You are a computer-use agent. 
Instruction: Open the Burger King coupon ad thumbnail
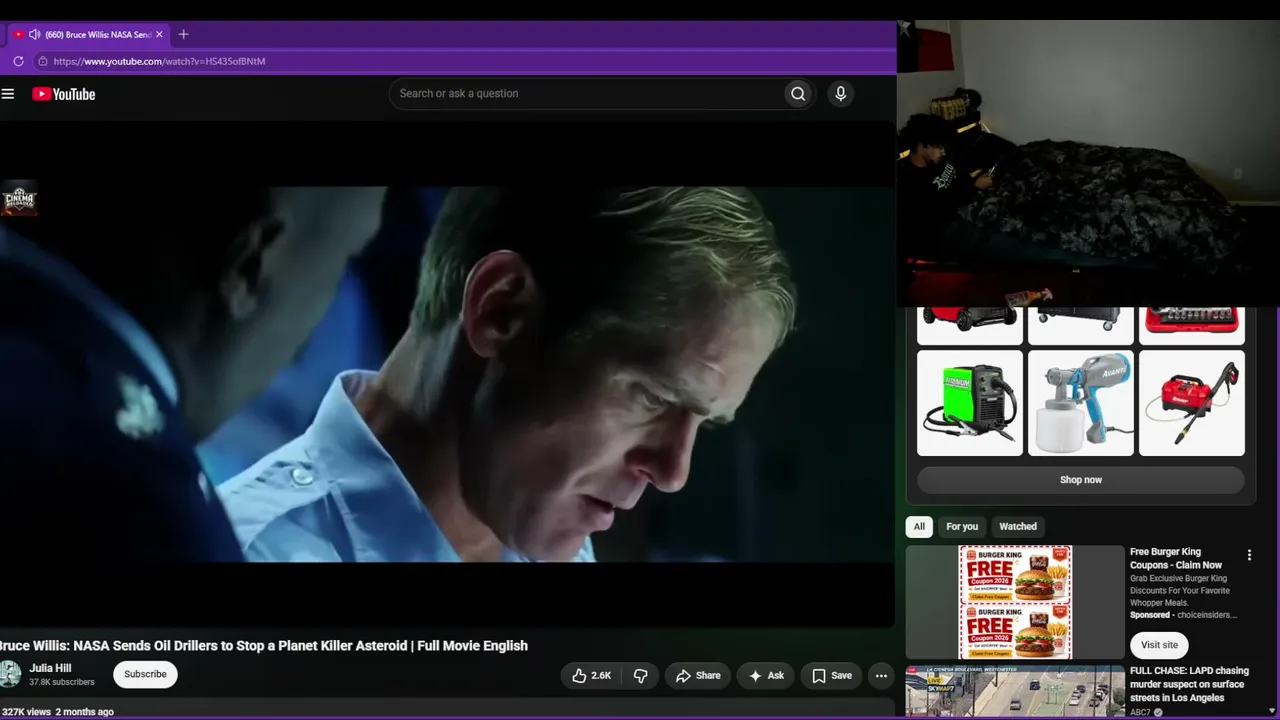1015,603
